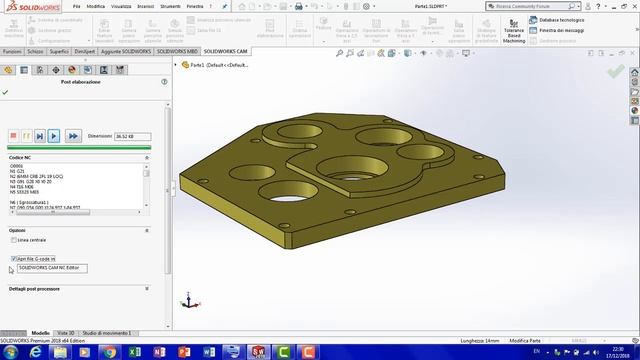The width and height of the screenshot is (640, 360).
Task: Open the Appearances sphere icon in task pane
Action: pos(635,111)
